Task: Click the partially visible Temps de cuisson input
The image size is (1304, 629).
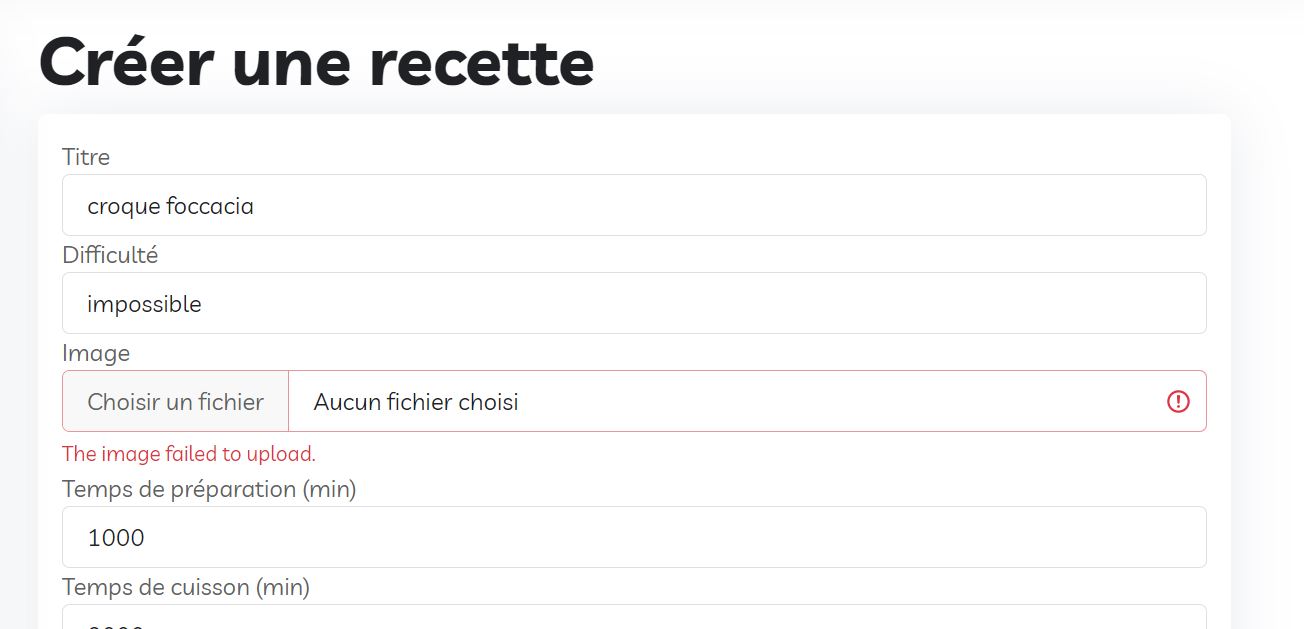Action: [634, 618]
